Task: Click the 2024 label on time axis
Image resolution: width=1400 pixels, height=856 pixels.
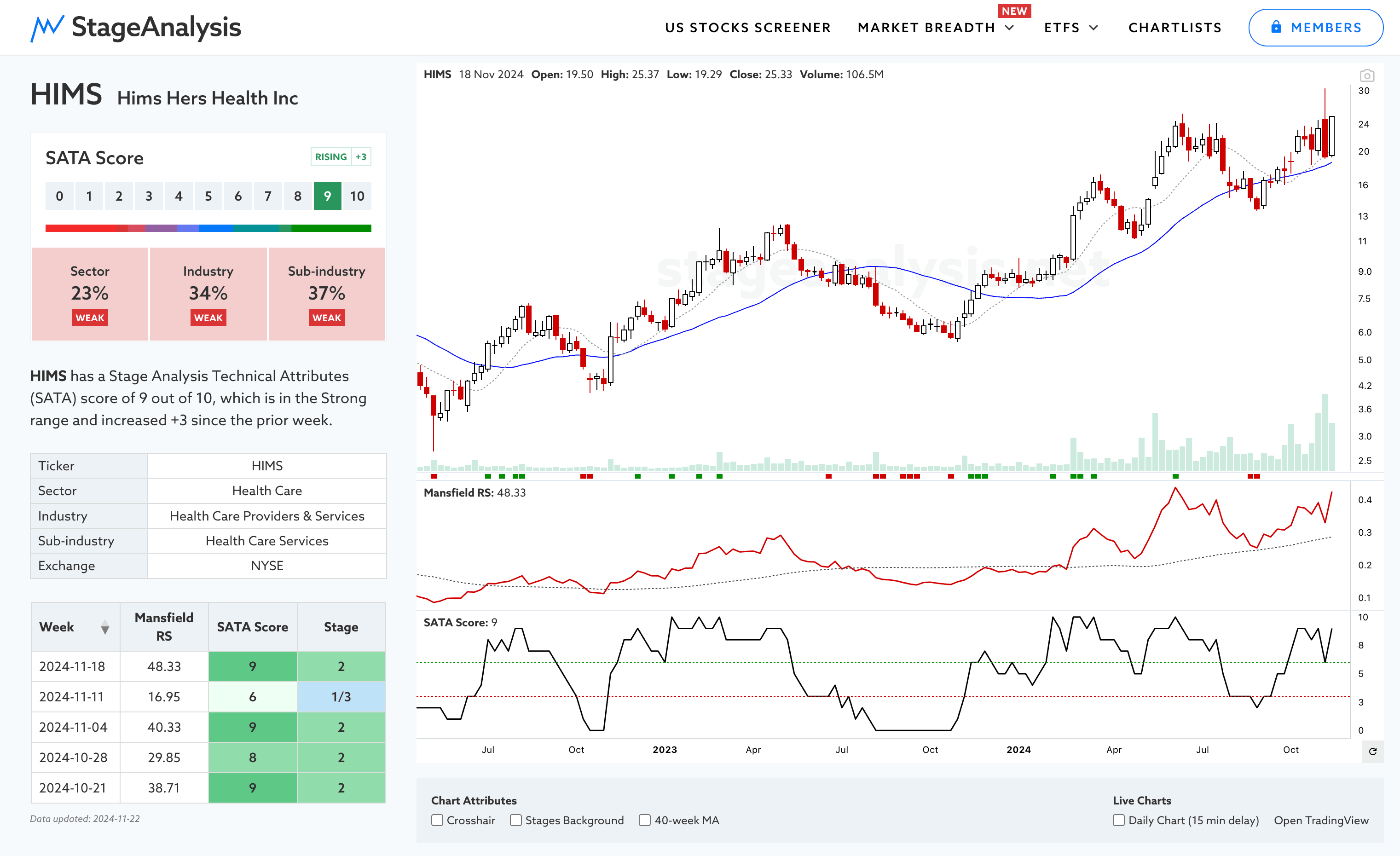Action: (1018, 750)
